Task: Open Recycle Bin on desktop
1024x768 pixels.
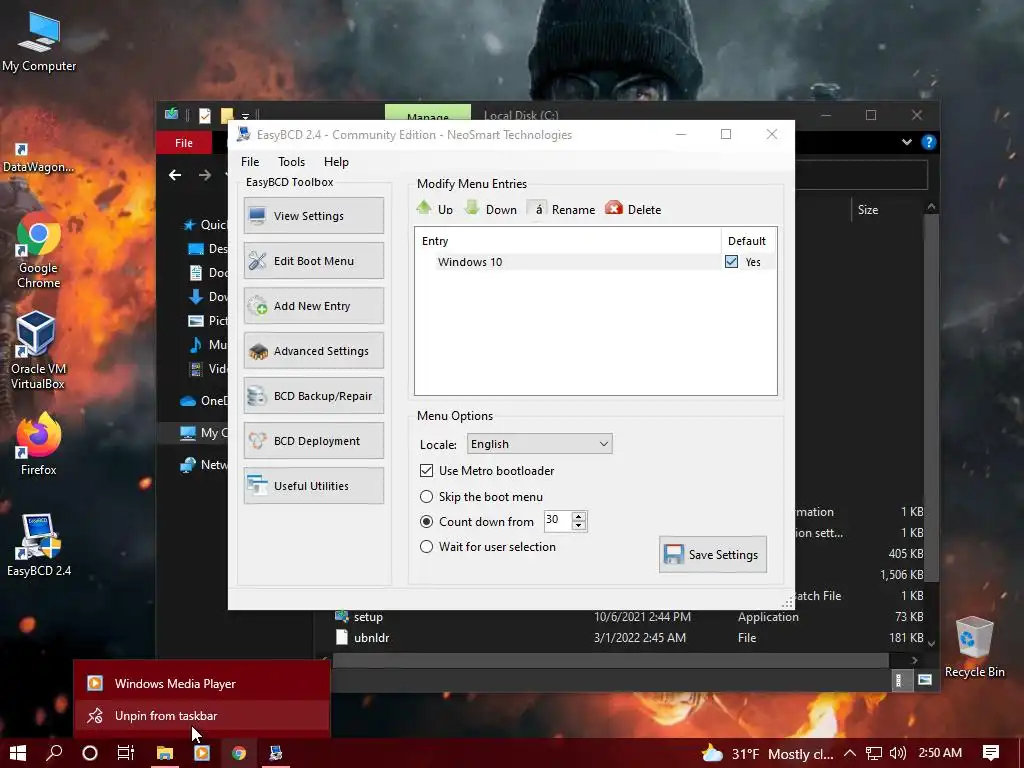Action: (x=974, y=647)
